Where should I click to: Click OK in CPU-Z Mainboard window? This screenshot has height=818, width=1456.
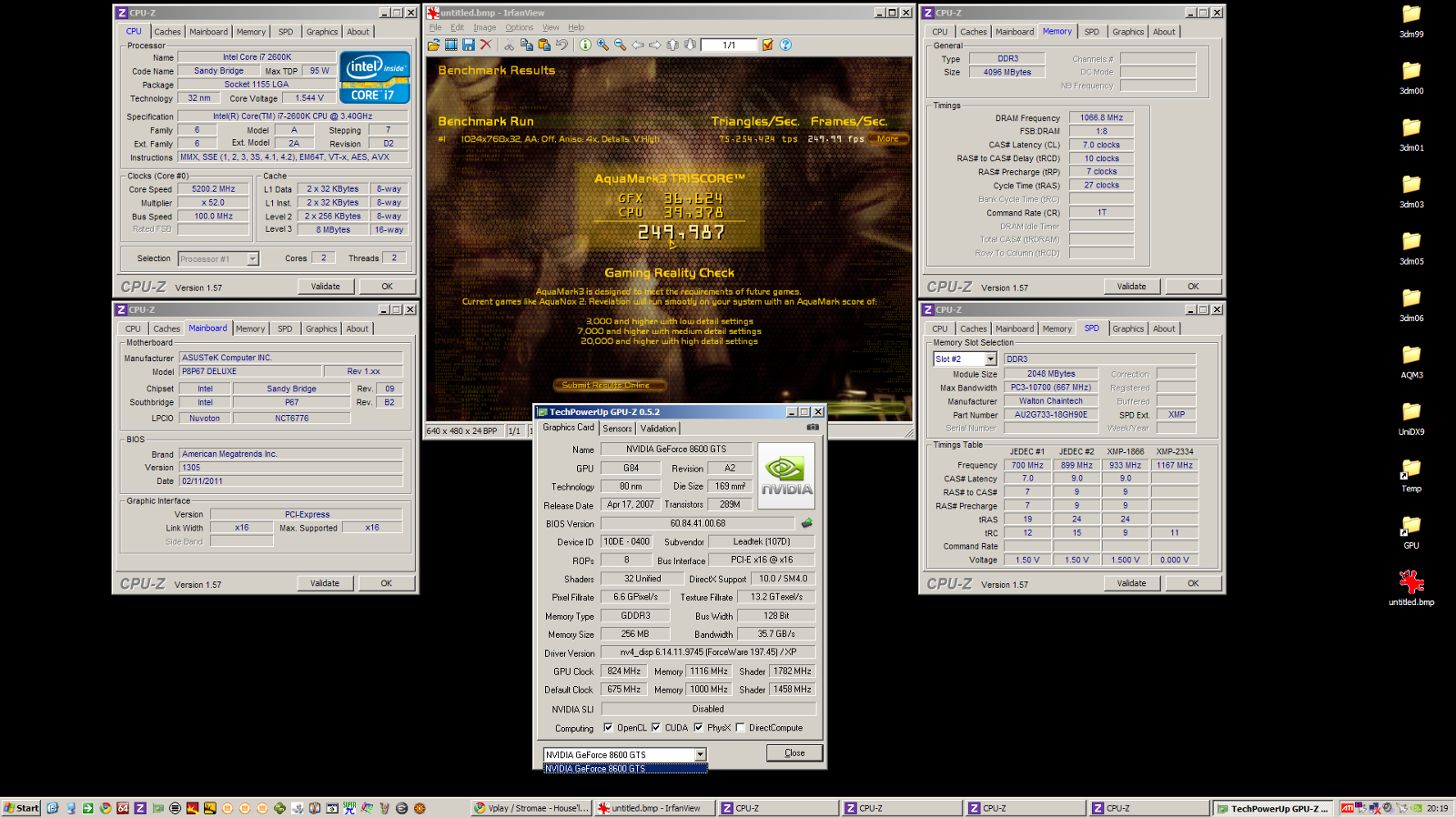(x=387, y=583)
